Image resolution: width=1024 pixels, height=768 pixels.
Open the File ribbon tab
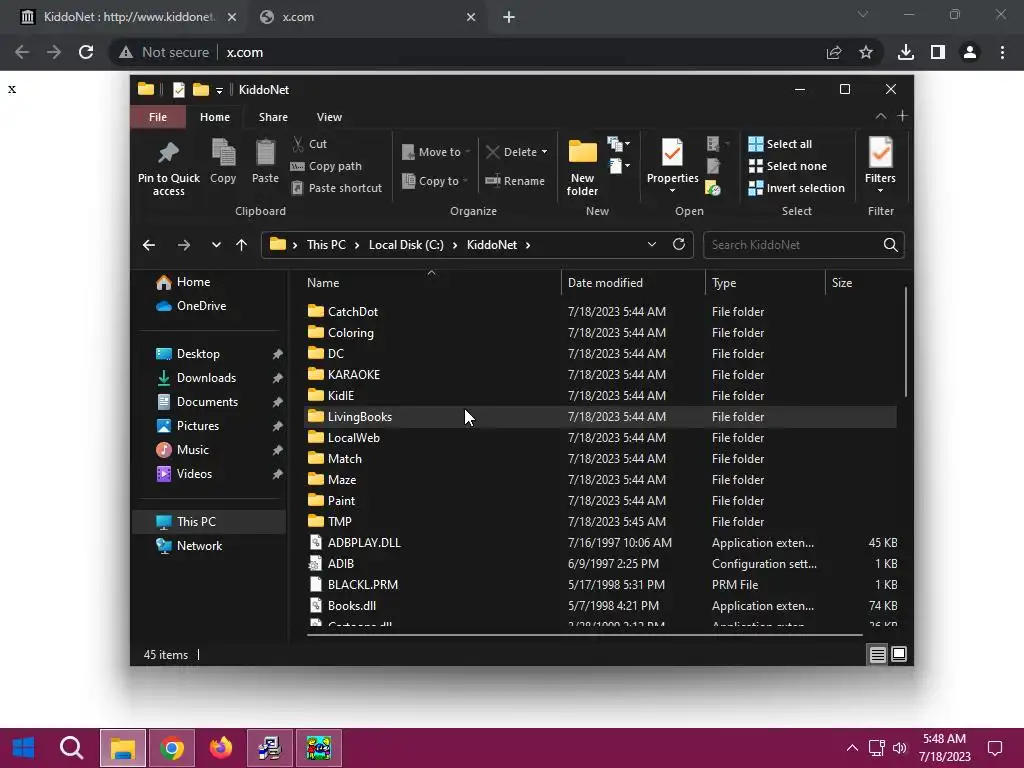pos(158,117)
